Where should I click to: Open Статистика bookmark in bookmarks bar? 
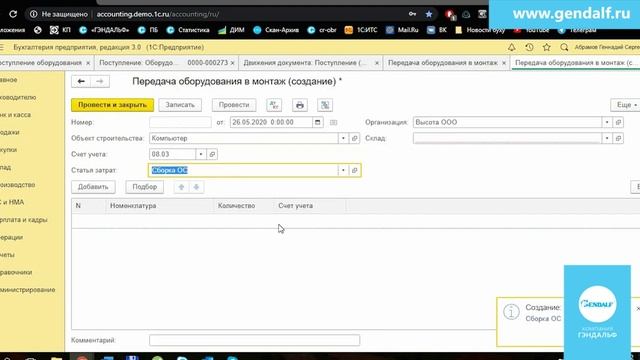click(188, 30)
